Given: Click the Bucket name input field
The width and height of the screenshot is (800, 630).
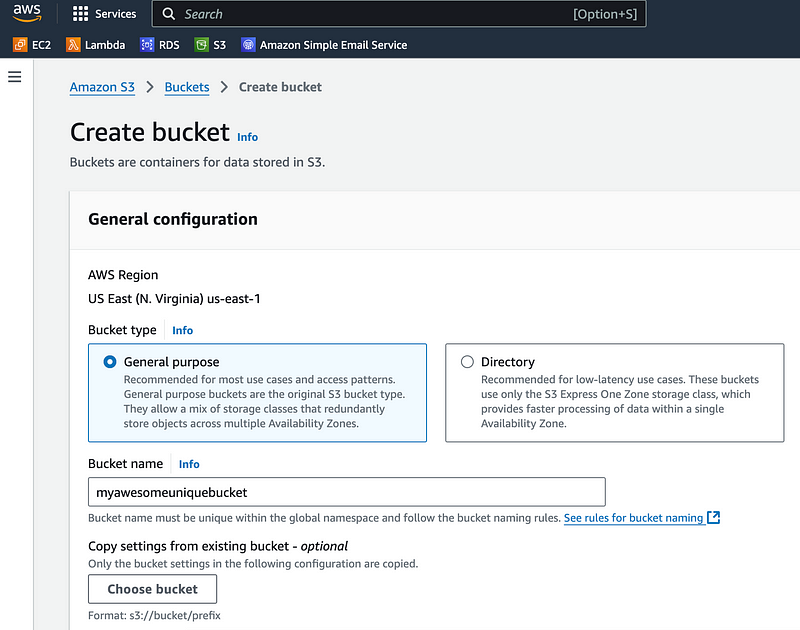Looking at the screenshot, I should click(347, 492).
